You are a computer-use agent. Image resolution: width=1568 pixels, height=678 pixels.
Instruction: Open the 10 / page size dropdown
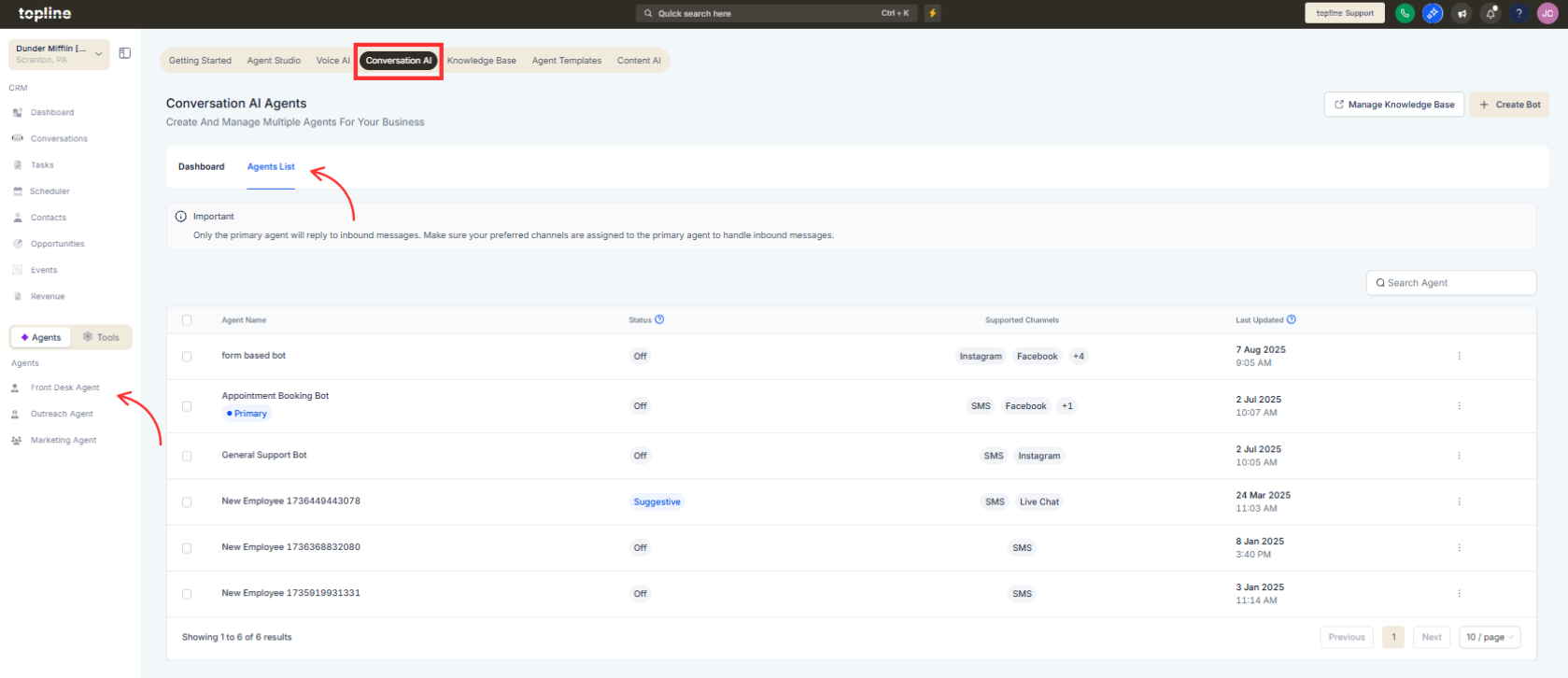tap(1490, 637)
